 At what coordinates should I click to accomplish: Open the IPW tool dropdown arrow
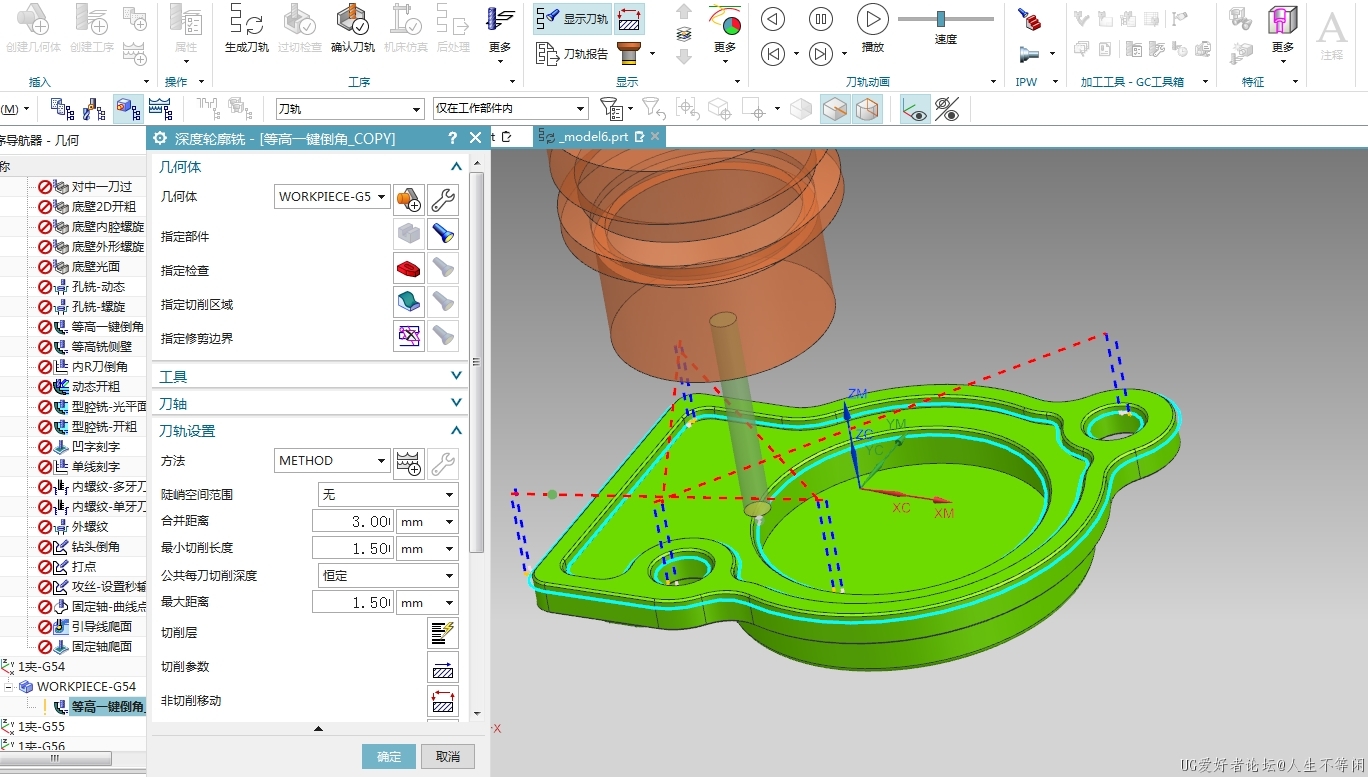click(x=1052, y=54)
